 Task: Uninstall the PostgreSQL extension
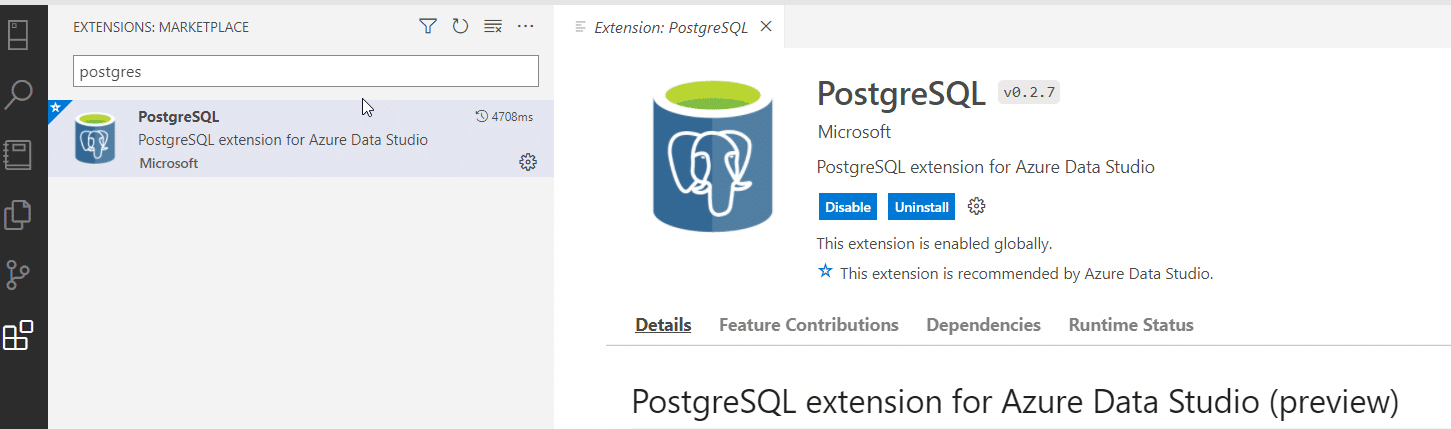coord(921,207)
